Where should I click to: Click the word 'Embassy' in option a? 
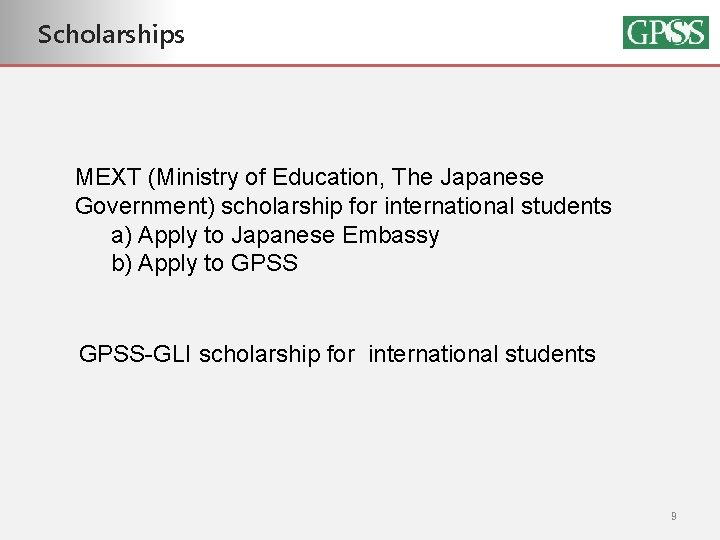(391, 236)
